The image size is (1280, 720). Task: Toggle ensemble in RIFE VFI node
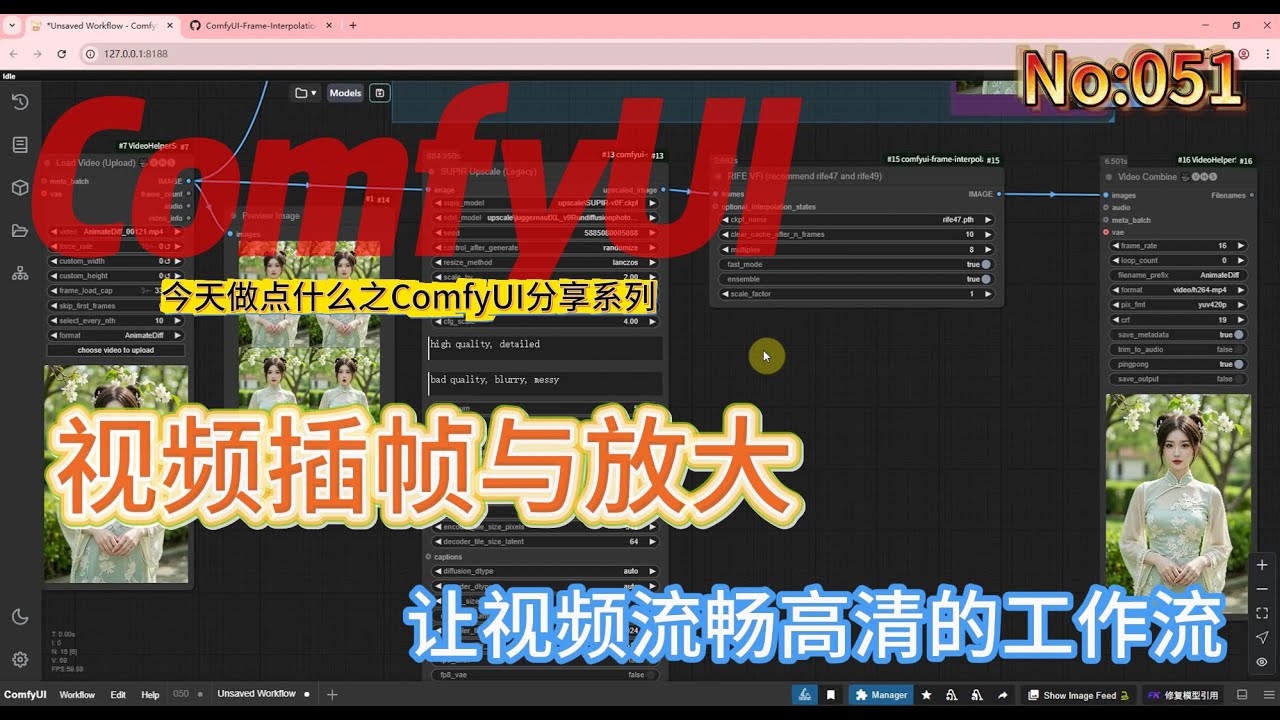pyautogui.click(x=856, y=279)
